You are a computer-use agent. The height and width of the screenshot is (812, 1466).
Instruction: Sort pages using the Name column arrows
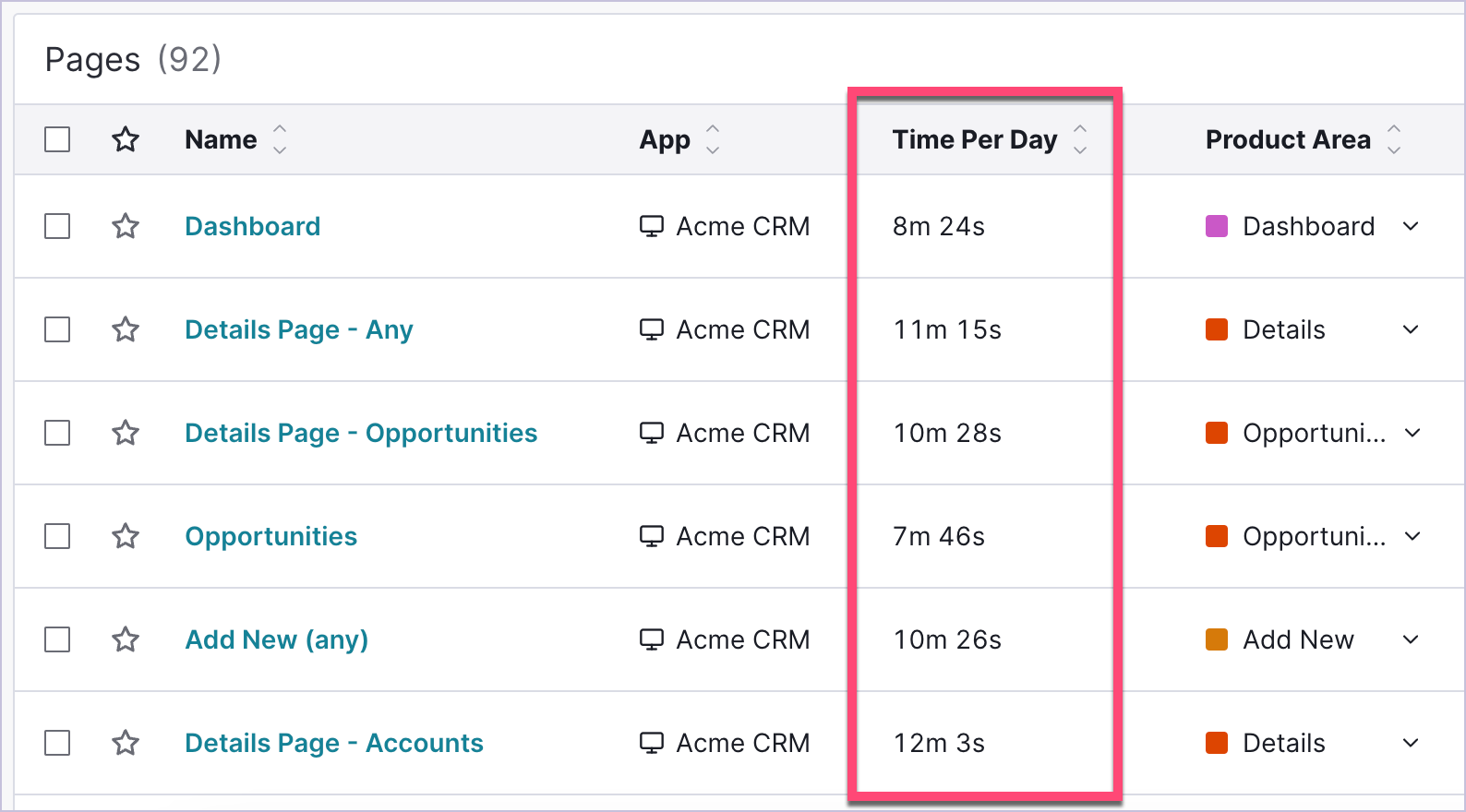[280, 139]
